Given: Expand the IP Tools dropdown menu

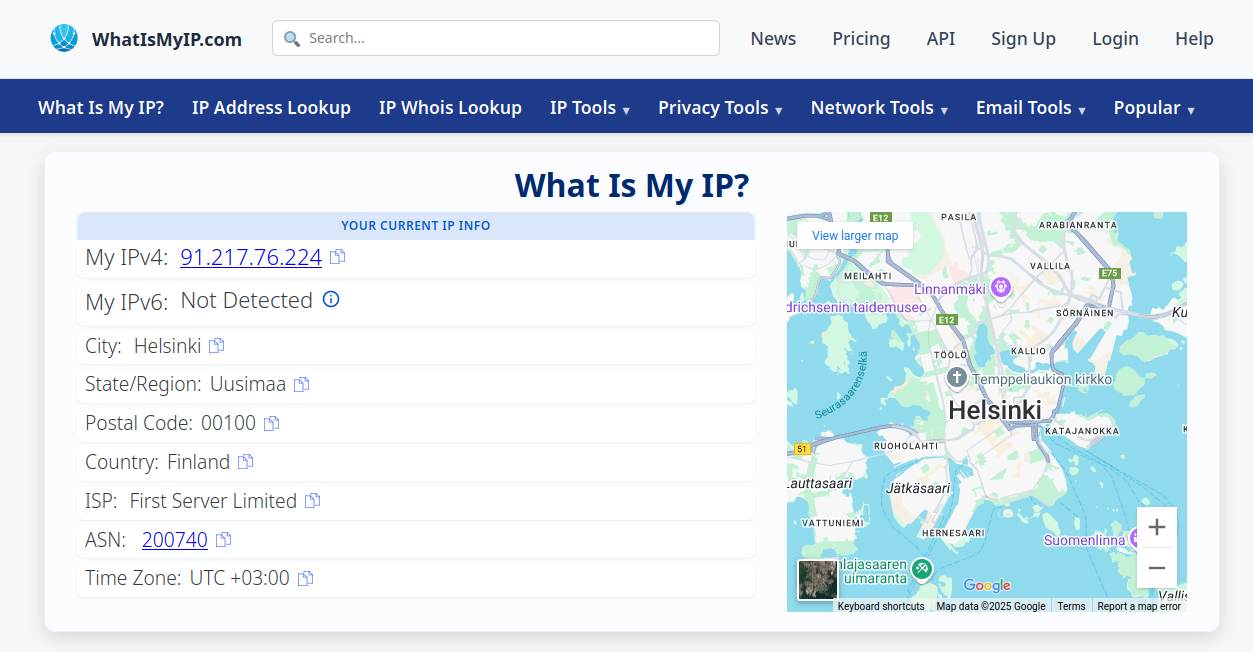Looking at the screenshot, I should [589, 108].
